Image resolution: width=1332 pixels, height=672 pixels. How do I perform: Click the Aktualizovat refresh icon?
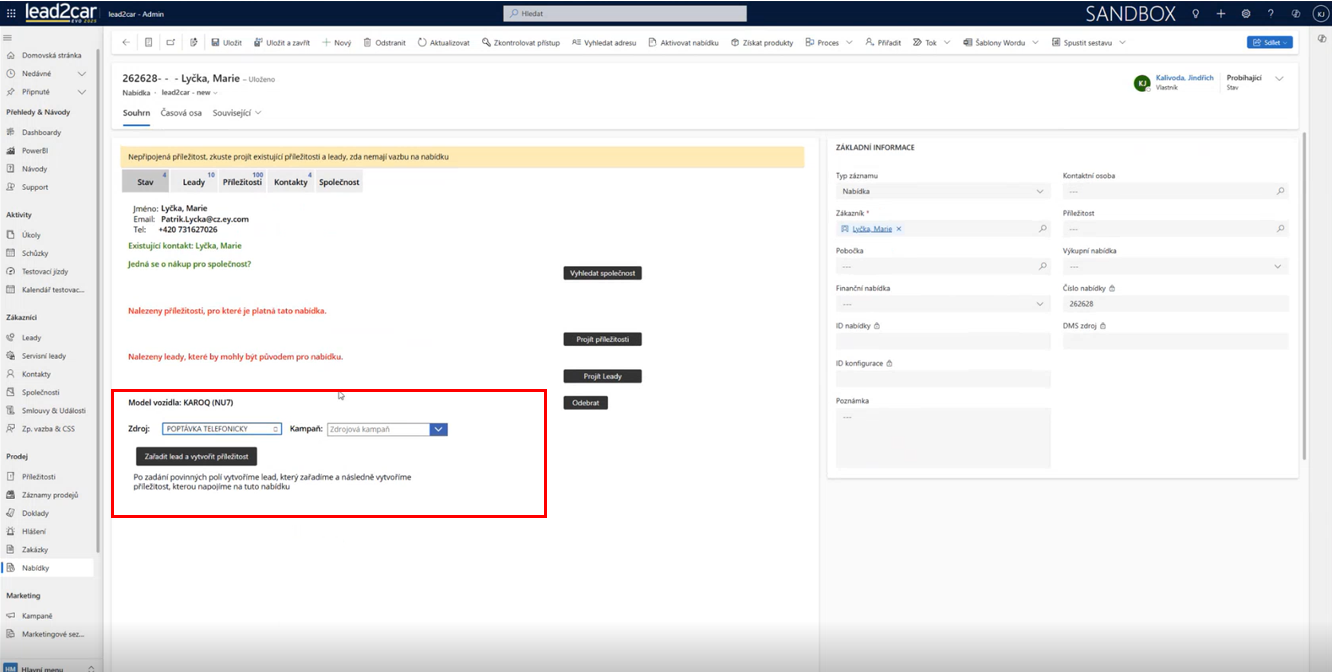click(422, 43)
